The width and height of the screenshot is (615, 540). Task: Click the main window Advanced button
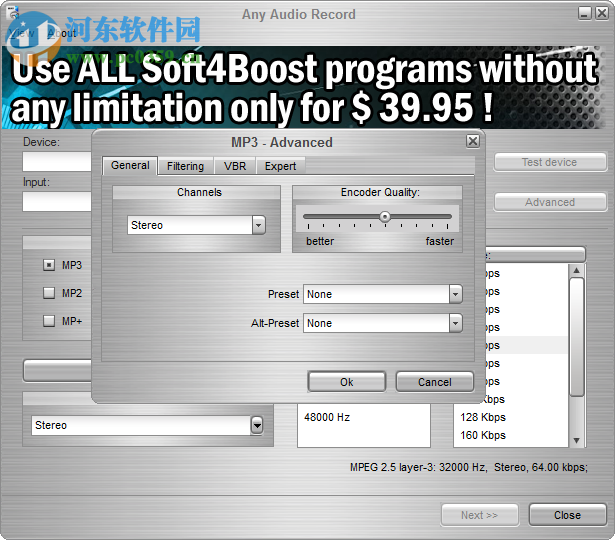550,202
